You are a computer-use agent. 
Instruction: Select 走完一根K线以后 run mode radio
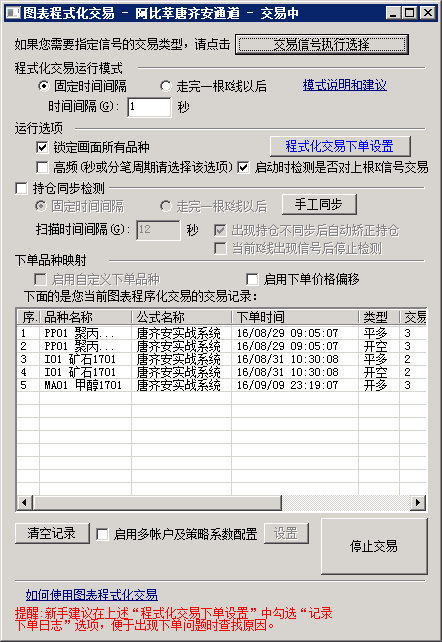click(x=166, y=86)
